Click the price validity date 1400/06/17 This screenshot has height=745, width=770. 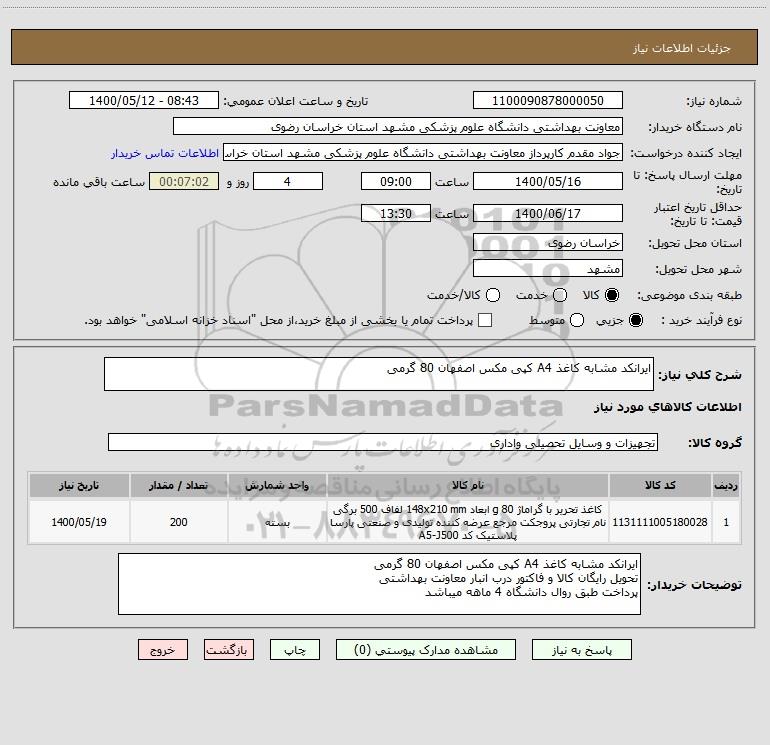(x=548, y=214)
